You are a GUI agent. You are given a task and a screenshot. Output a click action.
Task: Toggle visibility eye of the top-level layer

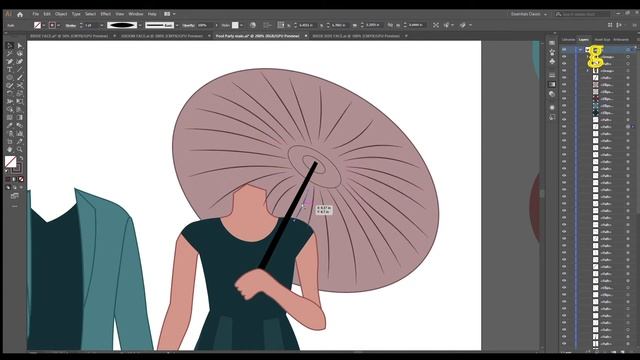[x=564, y=50]
